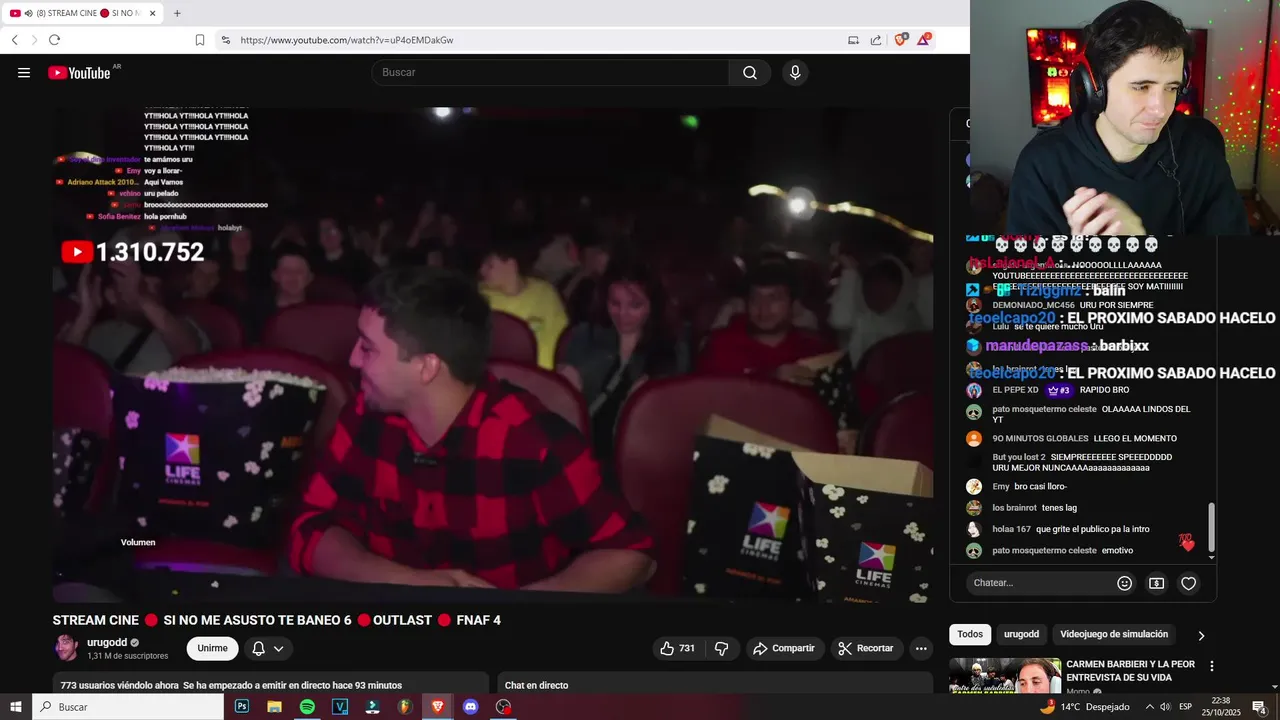
Task: Open the Super Chat dollar icon
Action: (x=1156, y=583)
